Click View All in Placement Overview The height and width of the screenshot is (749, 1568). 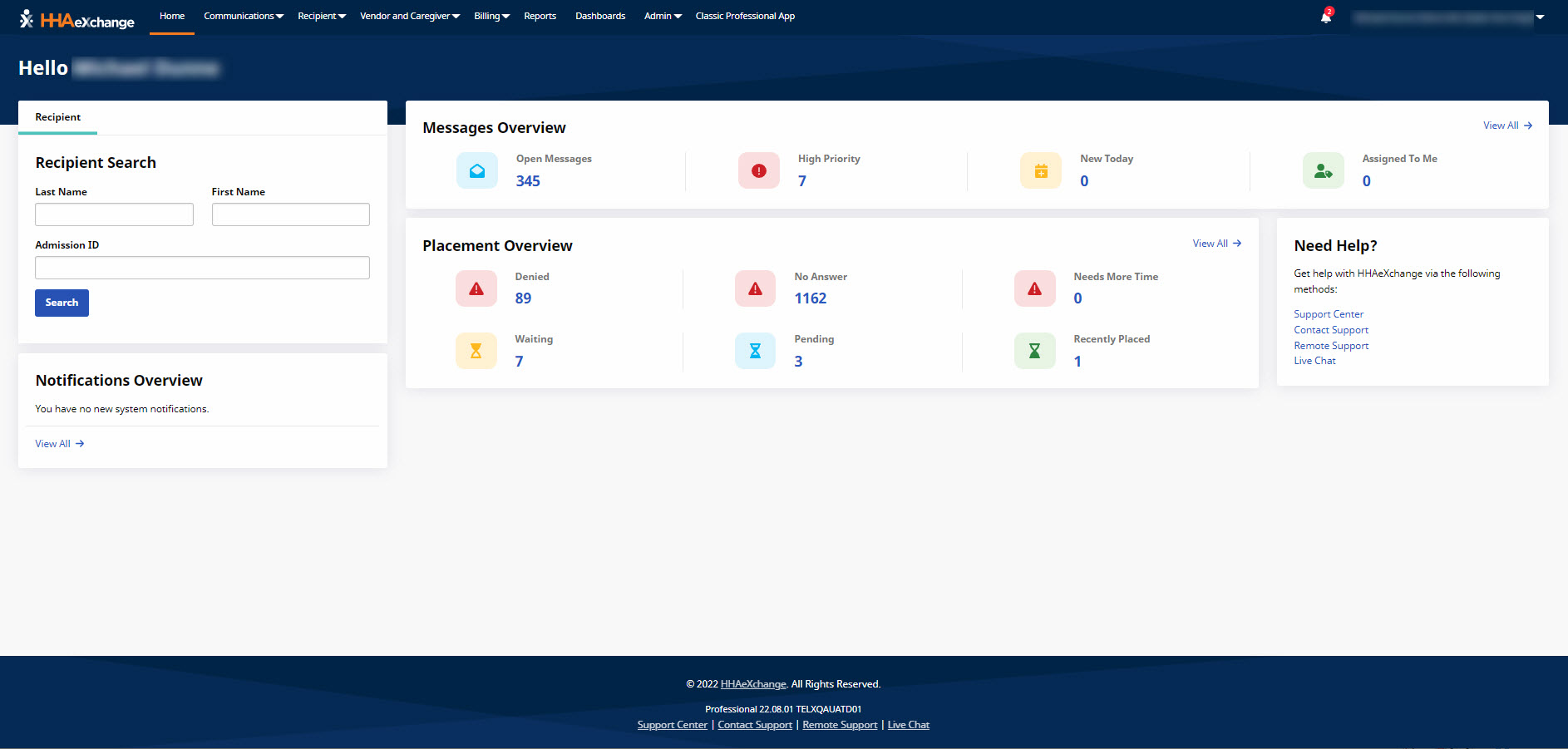click(x=1216, y=244)
